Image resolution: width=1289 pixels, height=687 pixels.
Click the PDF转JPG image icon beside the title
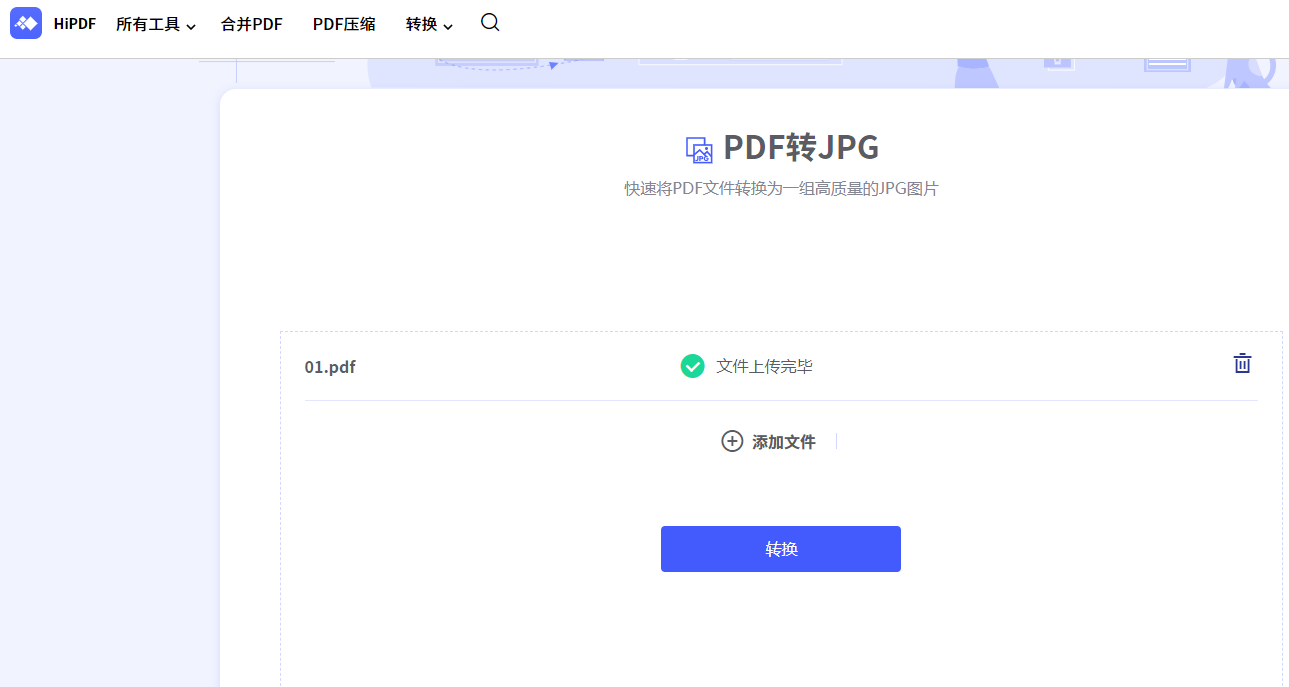(x=698, y=148)
